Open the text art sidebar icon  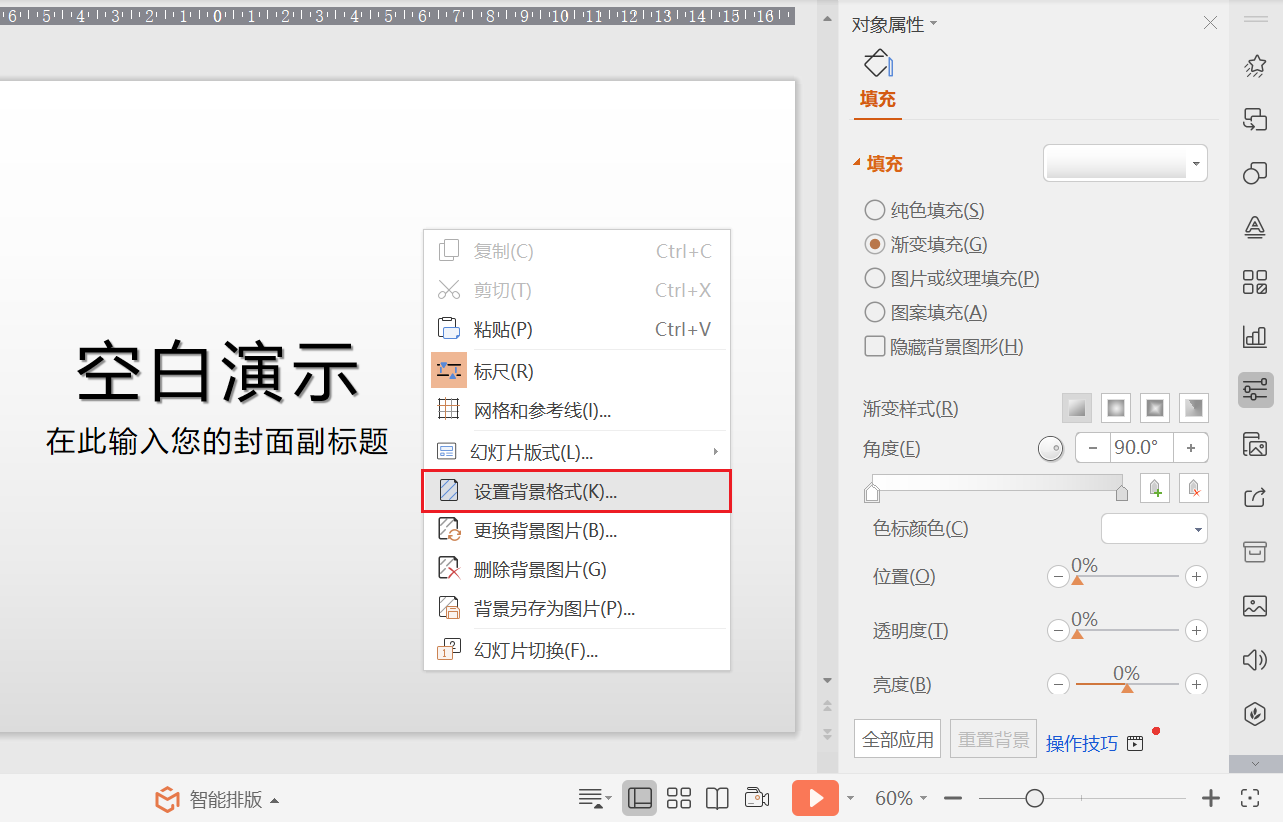tap(1255, 228)
